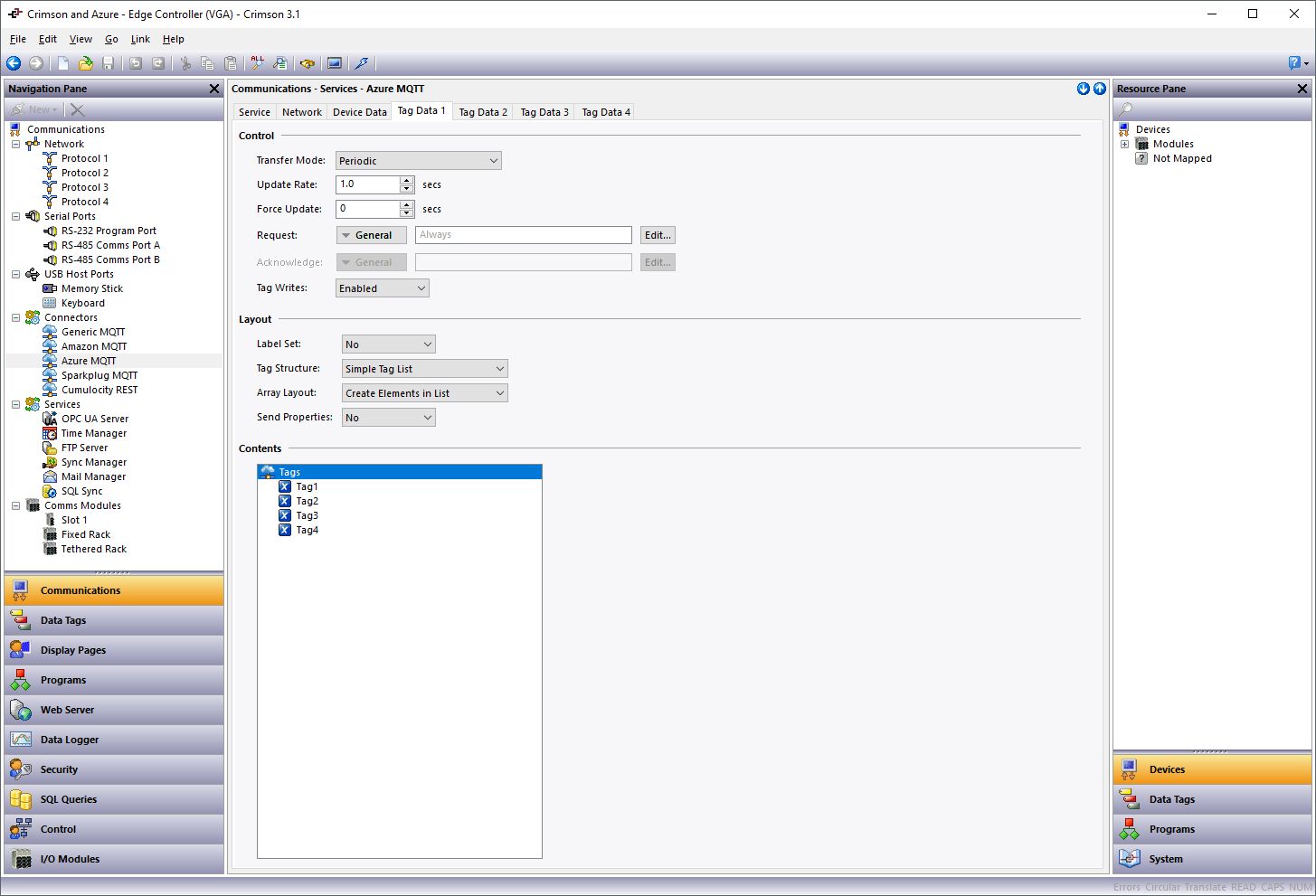This screenshot has height=896, width=1316.
Task: Open the Request General mode dropdown
Action: [x=372, y=235]
